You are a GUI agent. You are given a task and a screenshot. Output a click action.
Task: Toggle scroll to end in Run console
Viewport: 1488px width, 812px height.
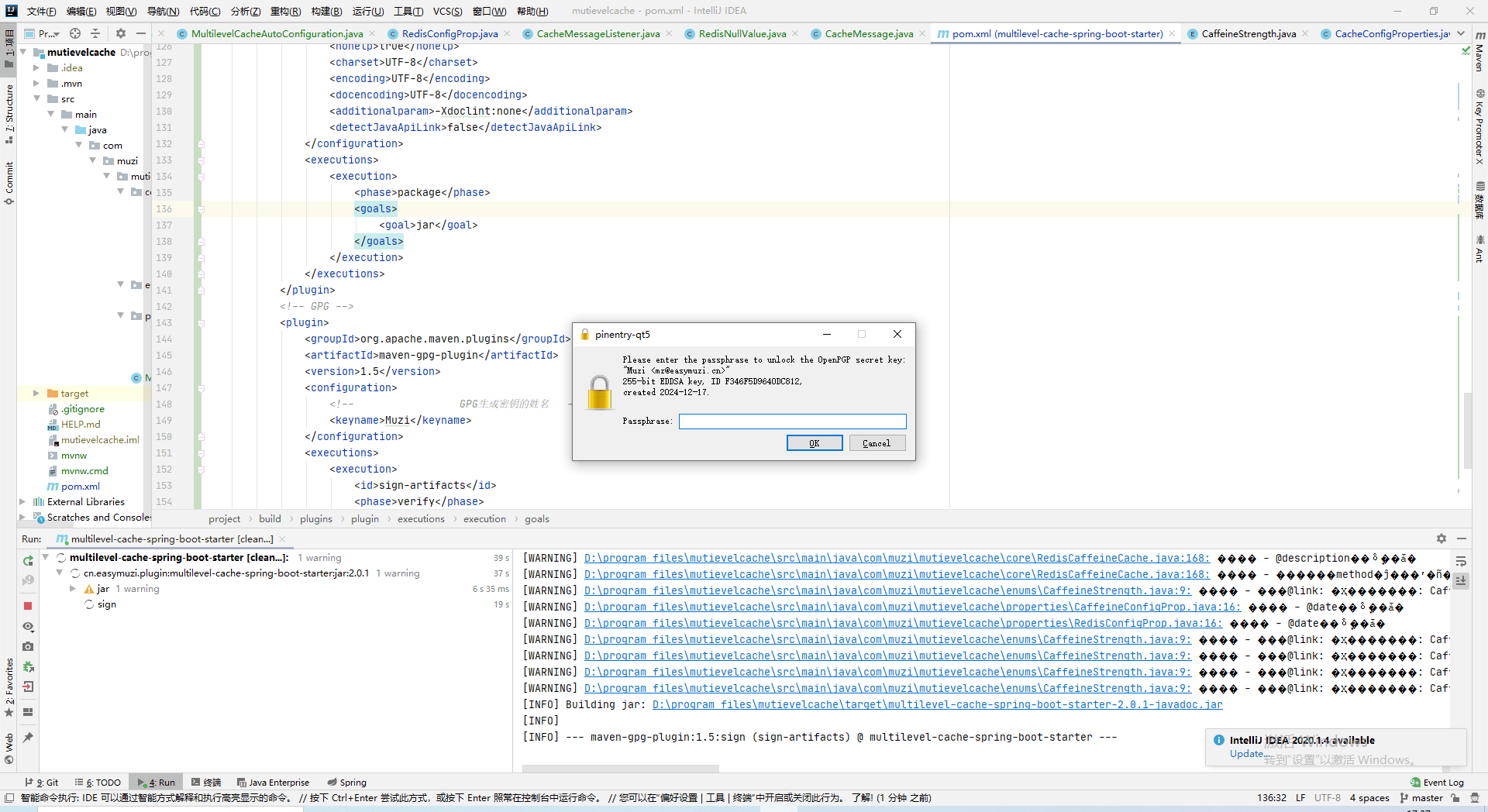[1461, 580]
